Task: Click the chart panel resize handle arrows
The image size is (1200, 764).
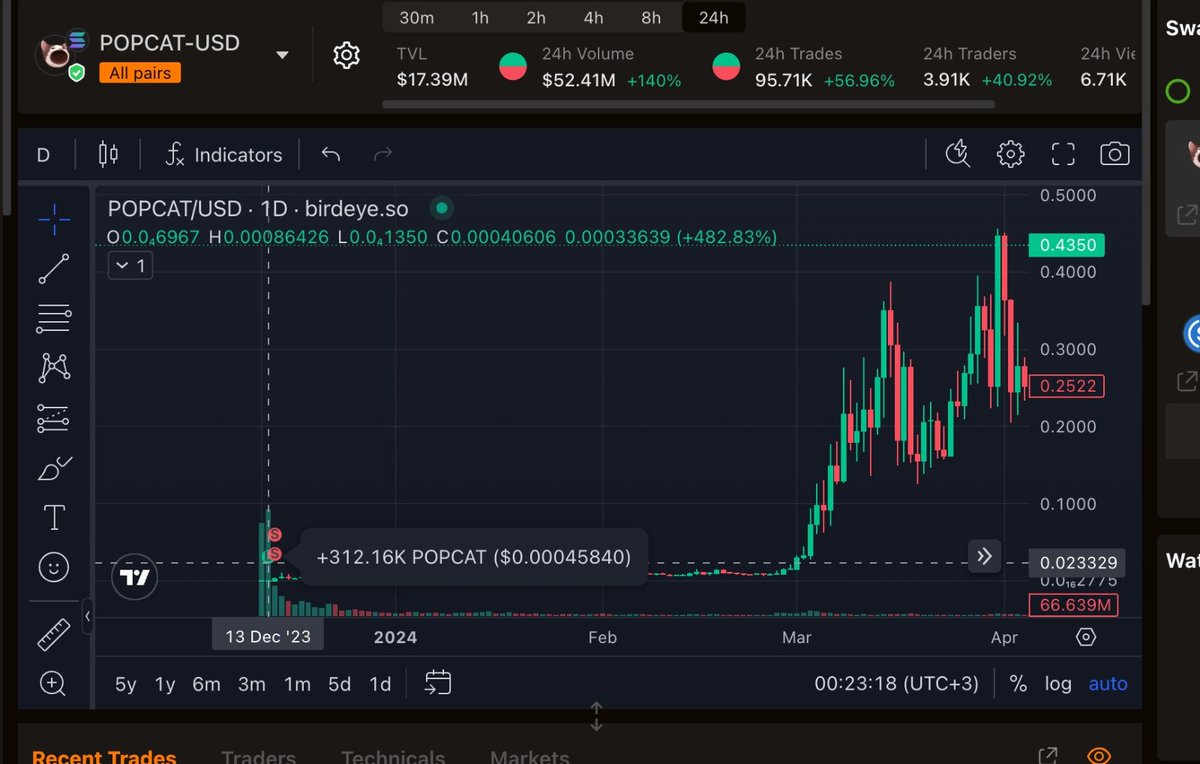Action: [596, 716]
